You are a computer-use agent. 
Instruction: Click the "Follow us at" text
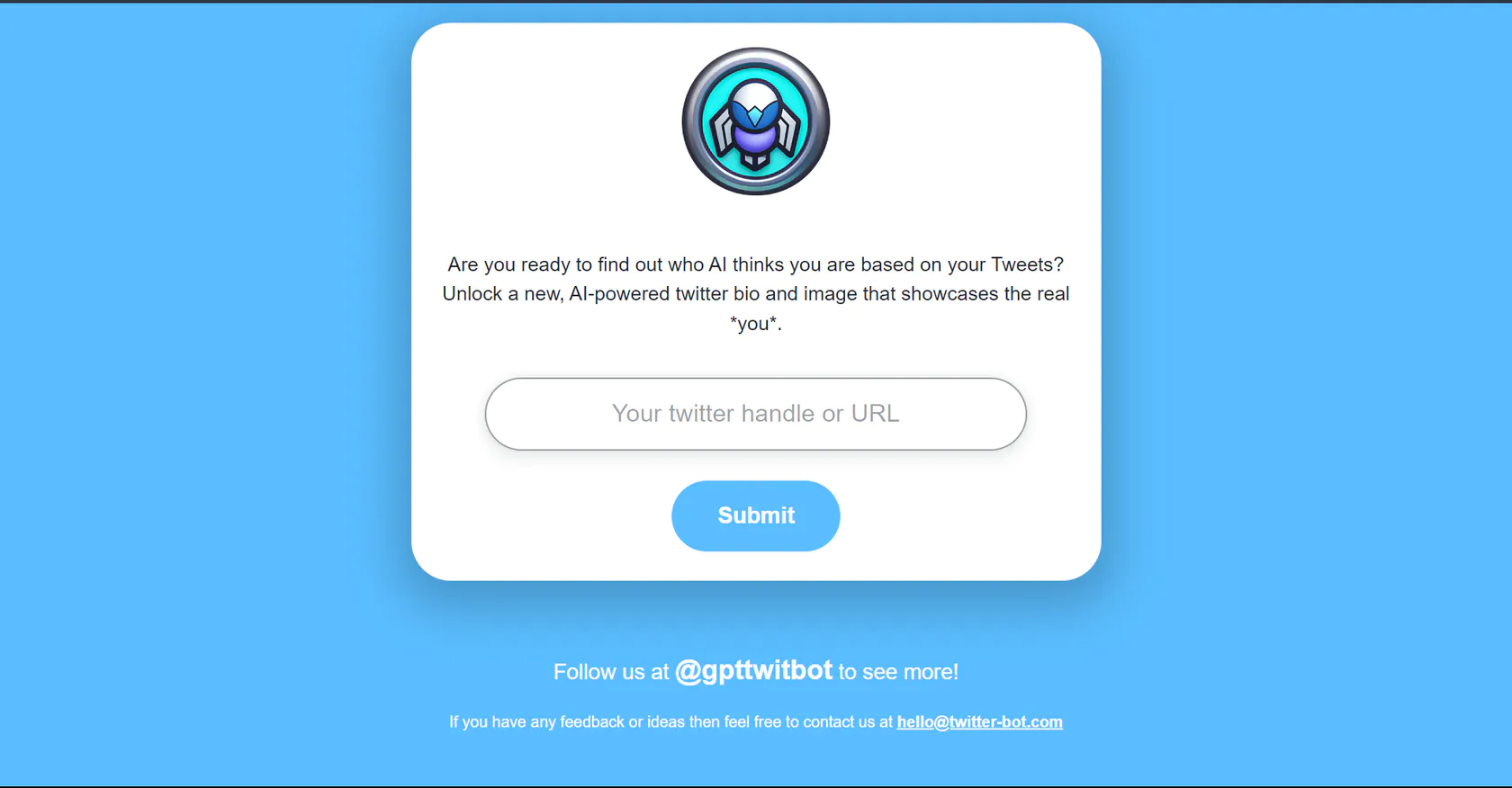611,672
